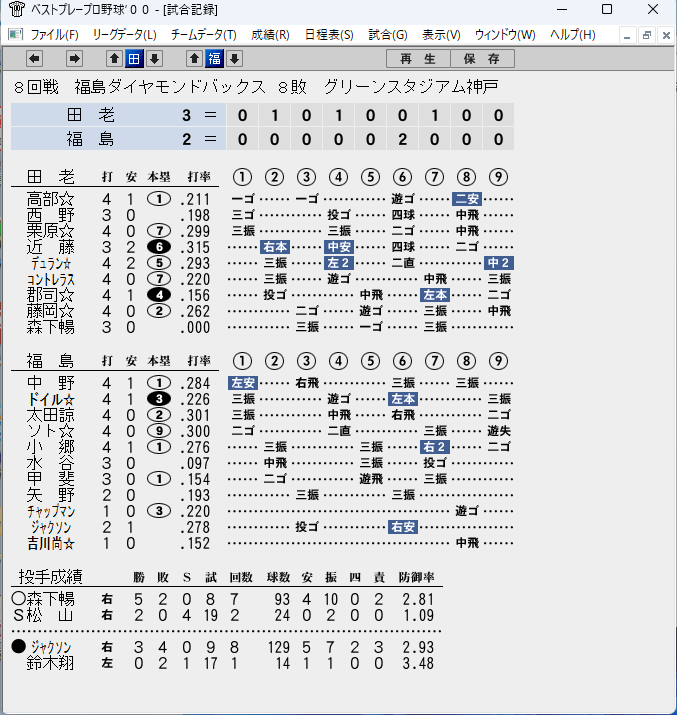This screenshot has width=677, height=715.
Task: Click pitcher 鈴木翔 in 投手成績
Action: 50,663
